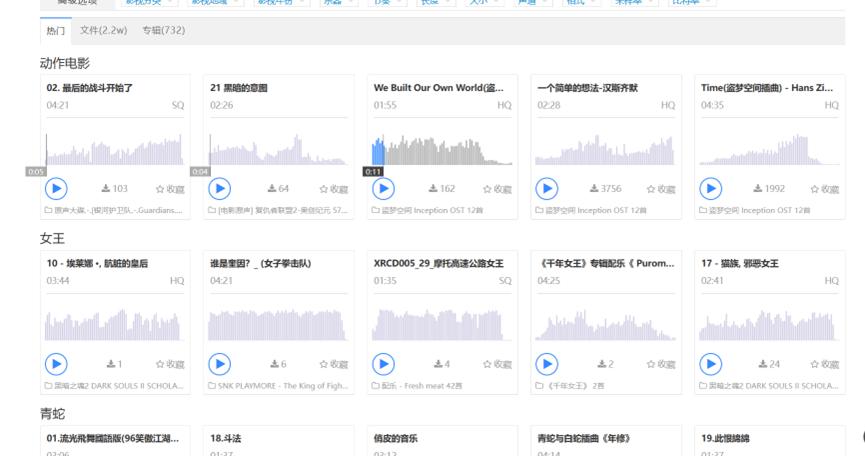
Task: Play the track 02. 最后的战斗开始了
Action: [56, 189]
